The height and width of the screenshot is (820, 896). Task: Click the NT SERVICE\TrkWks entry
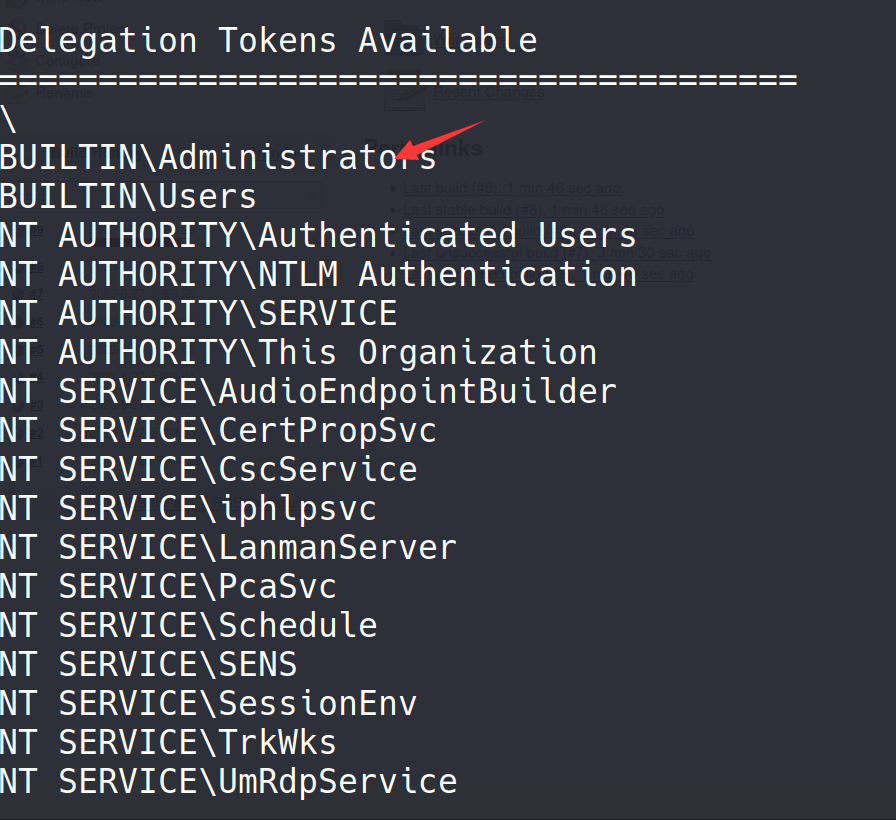(168, 743)
